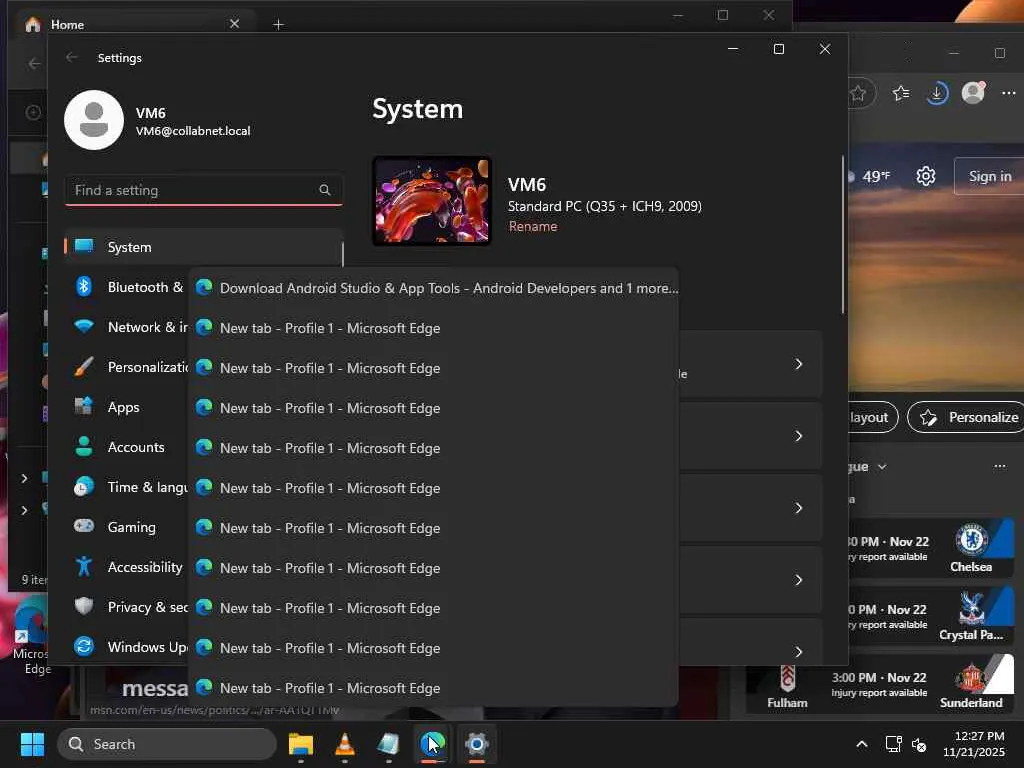Click the search magnifier in Find a setting

(325, 190)
